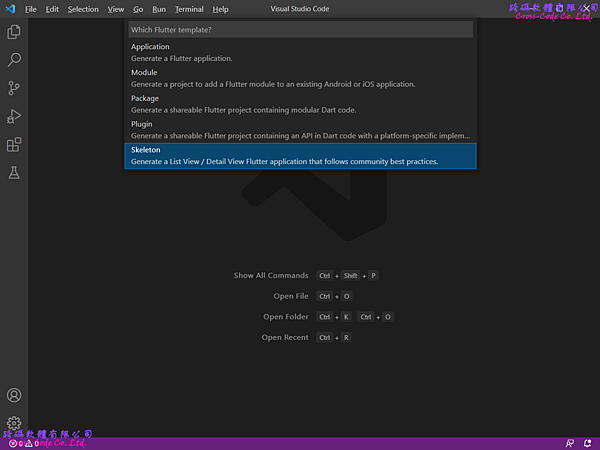Image resolution: width=600 pixels, height=450 pixels.
Task: Select the Package Flutter template
Action: (300, 104)
